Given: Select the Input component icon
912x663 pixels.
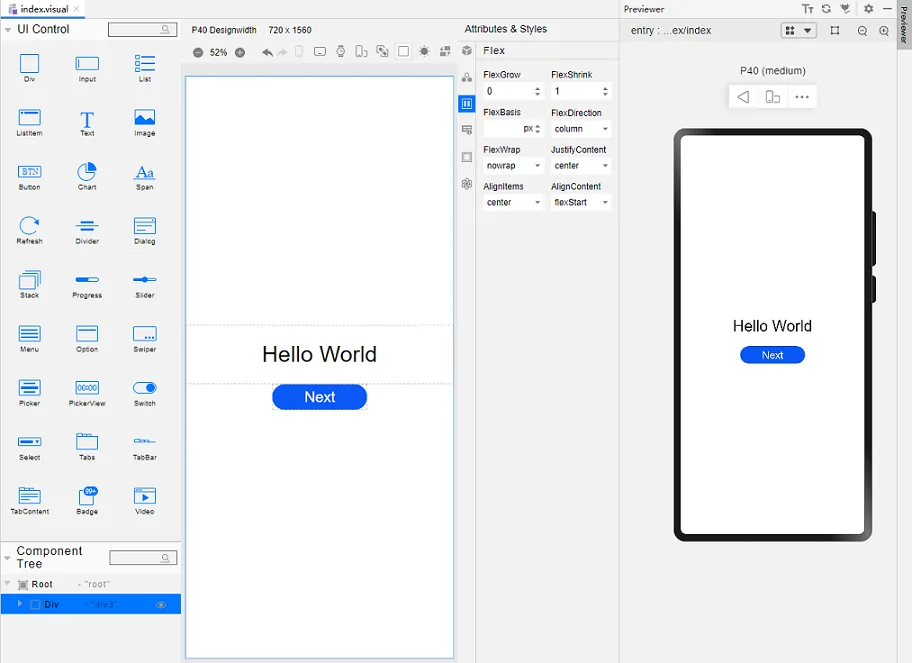Looking at the screenshot, I should pyautogui.click(x=87, y=63).
